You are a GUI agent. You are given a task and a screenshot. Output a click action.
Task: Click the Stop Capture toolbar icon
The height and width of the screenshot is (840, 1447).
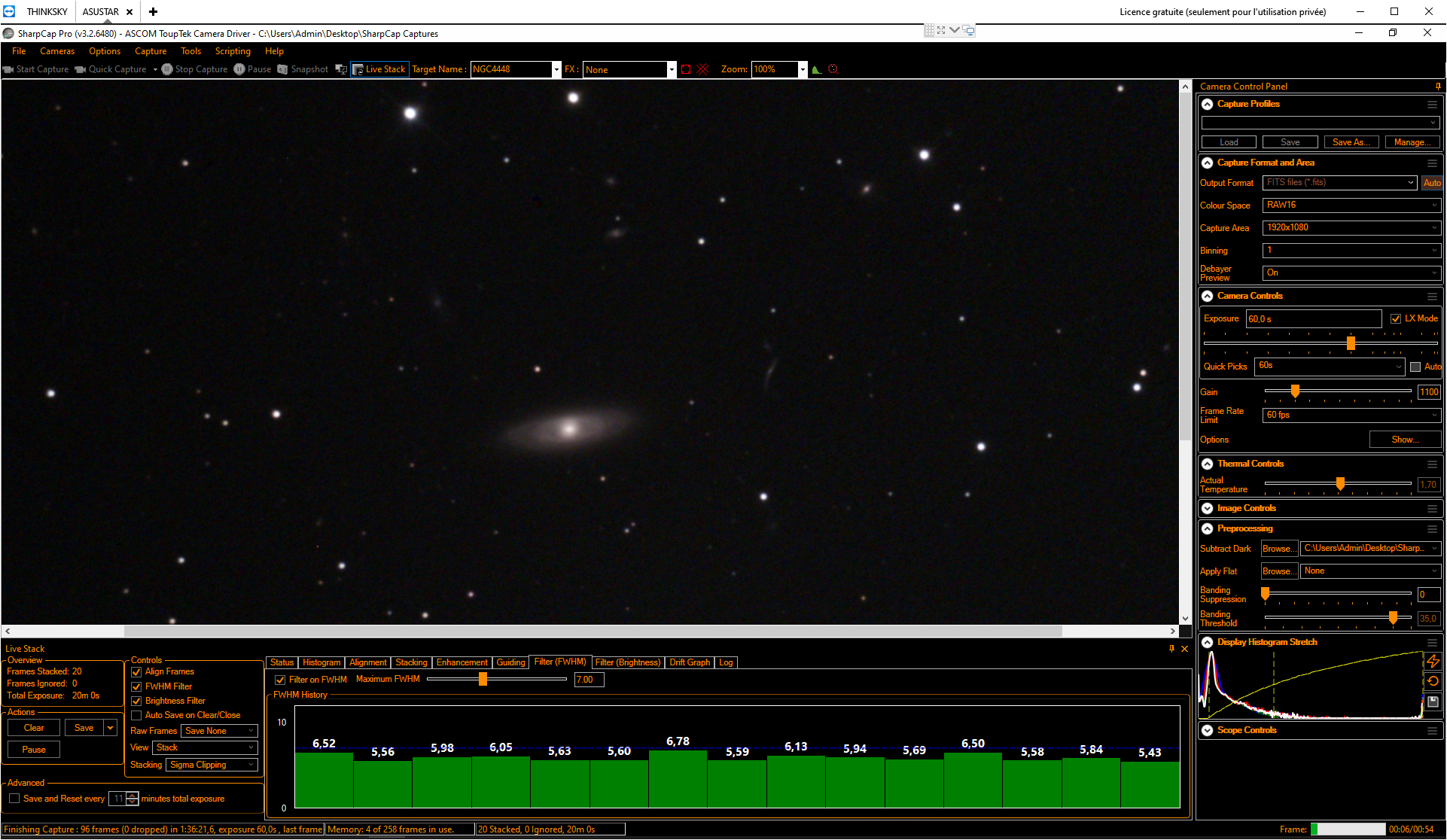[x=167, y=69]
